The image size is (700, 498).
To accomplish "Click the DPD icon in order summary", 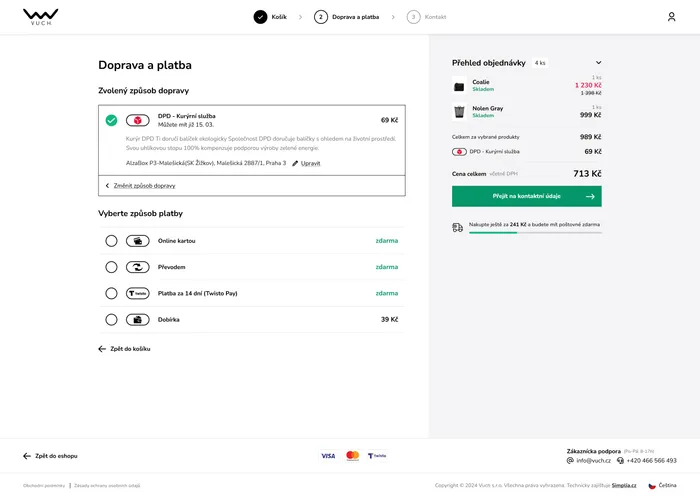I will 459,152.
